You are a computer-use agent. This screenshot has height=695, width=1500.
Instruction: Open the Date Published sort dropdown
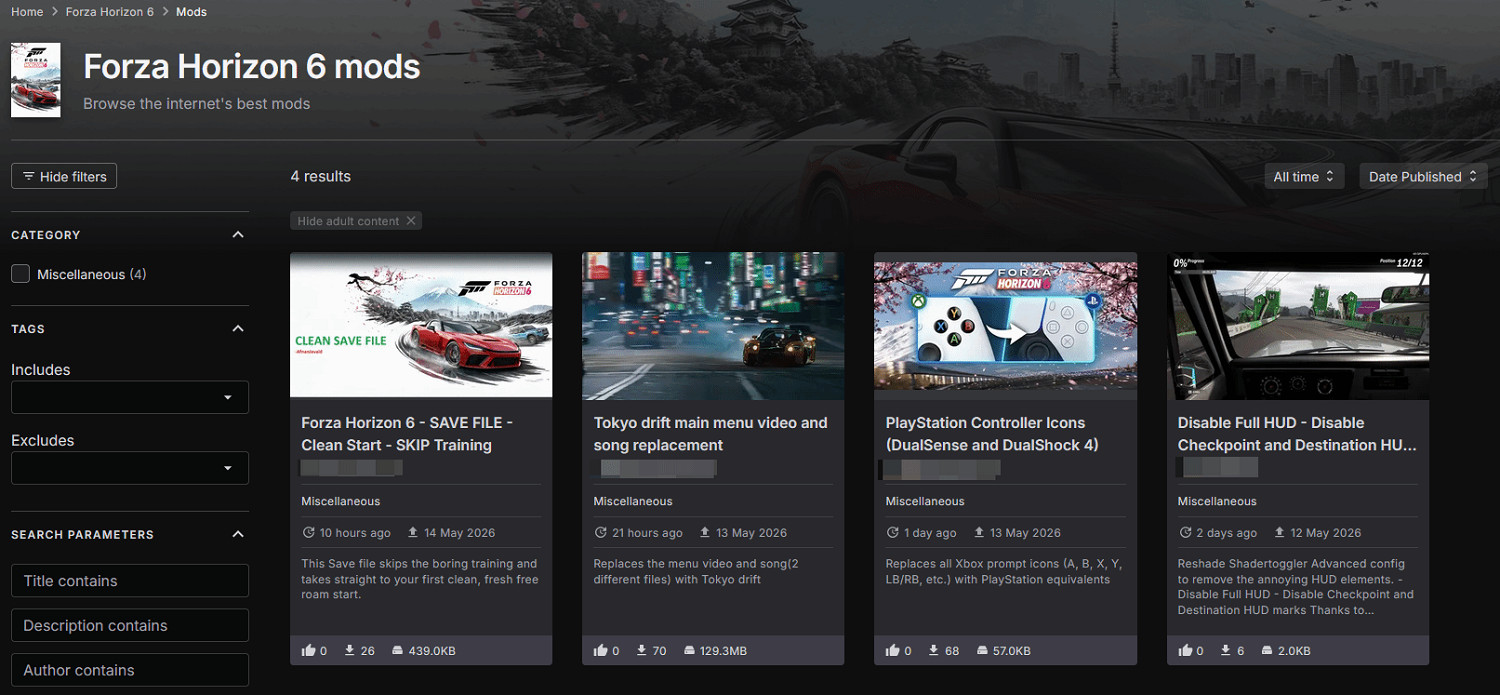coord(1423,177)
